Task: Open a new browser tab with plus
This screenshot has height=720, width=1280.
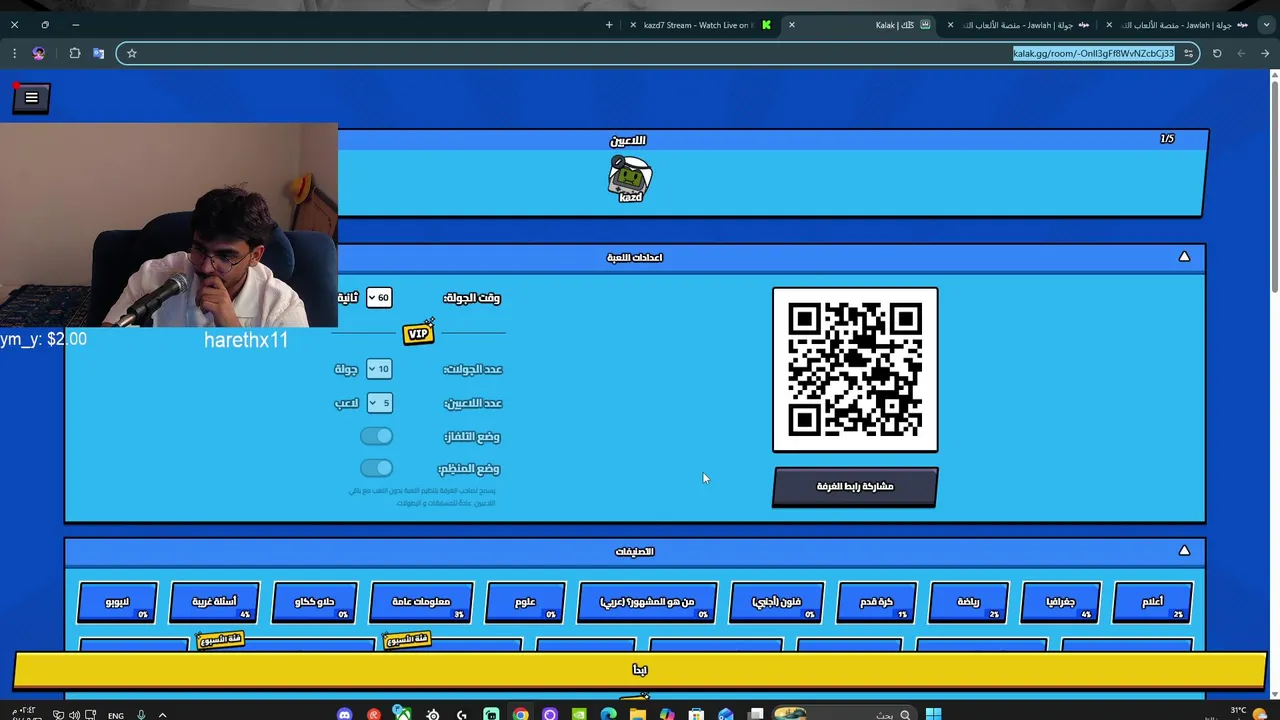Action: tap(609, 25)
